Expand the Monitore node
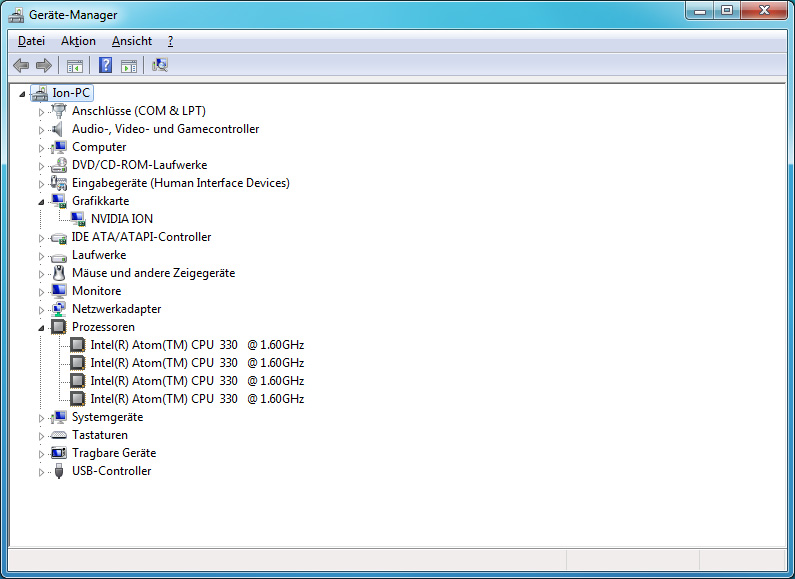Viewport: 795px width, 579px height. click(x=42, y=293)
